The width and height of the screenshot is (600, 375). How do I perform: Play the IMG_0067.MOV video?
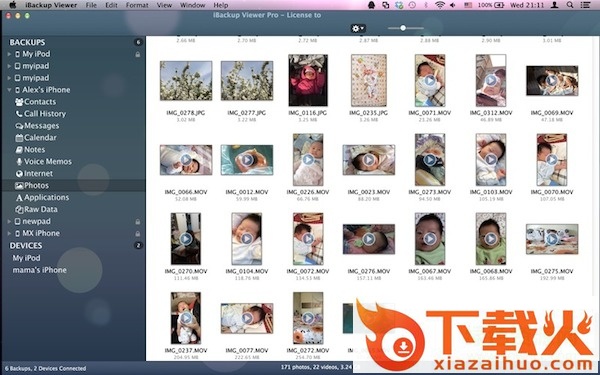click(x=430, y=239)
